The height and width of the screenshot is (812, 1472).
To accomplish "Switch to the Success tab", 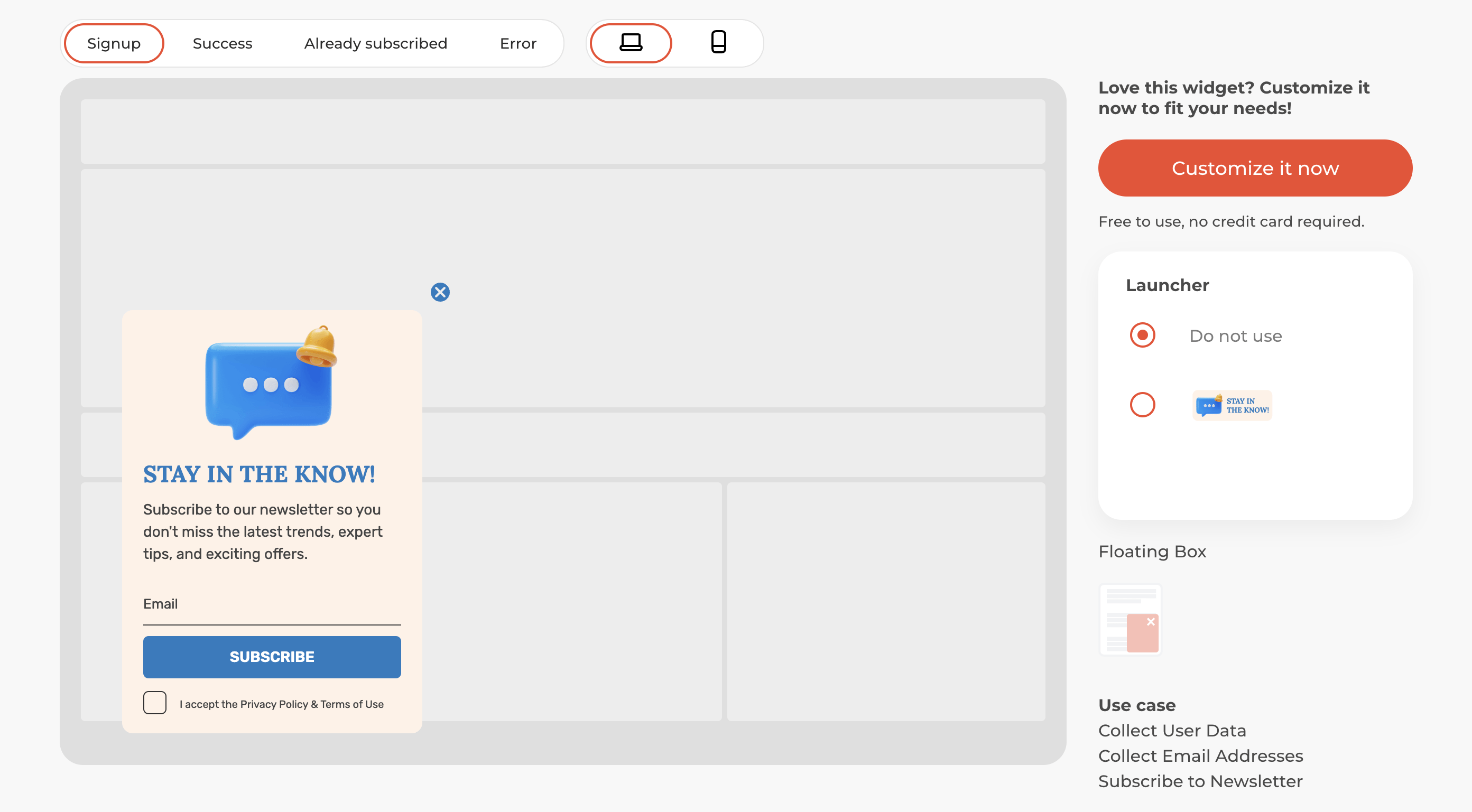I will tap(223, 43).
